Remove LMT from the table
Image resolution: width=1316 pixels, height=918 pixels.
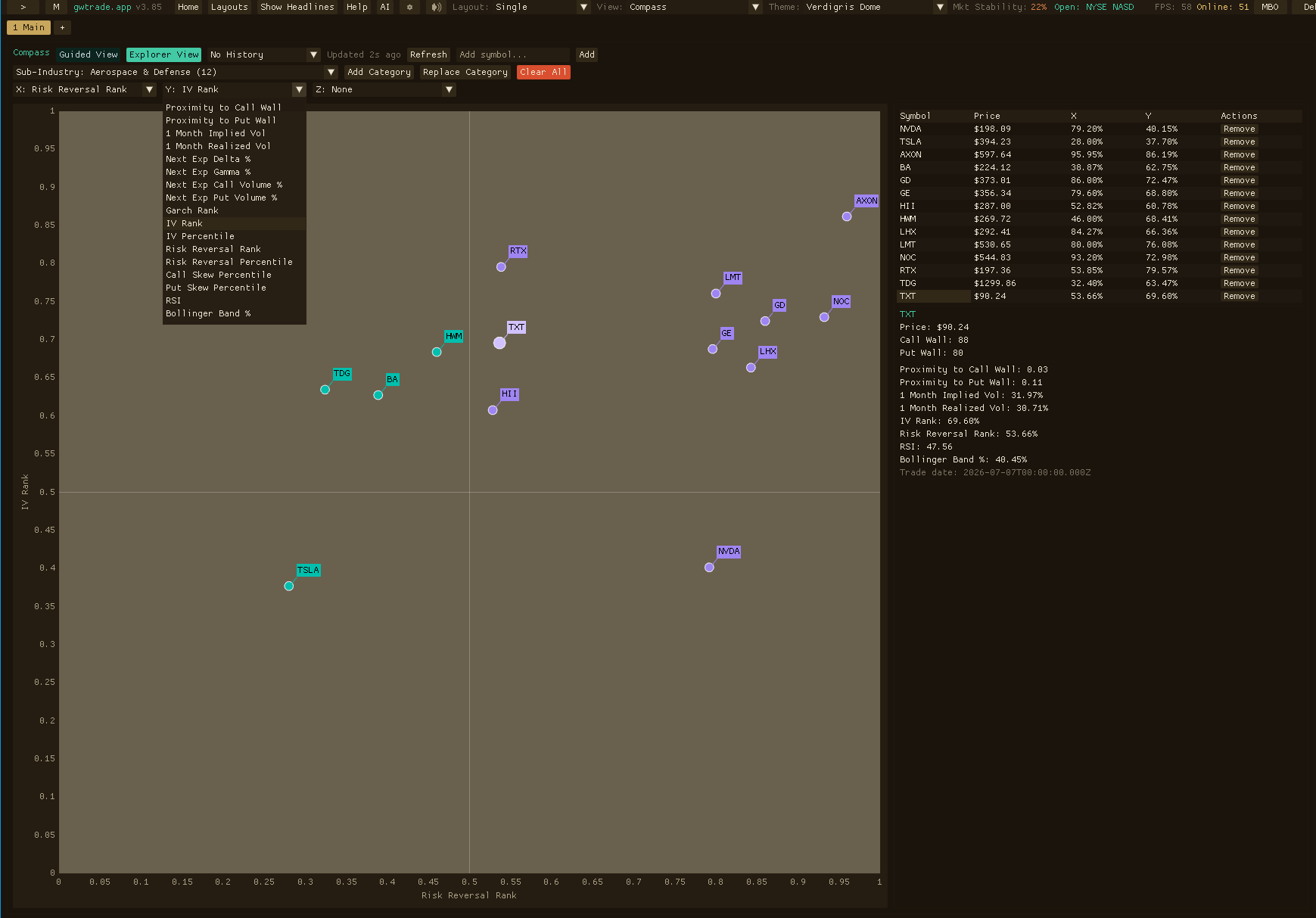click(x=1239, y=244)
